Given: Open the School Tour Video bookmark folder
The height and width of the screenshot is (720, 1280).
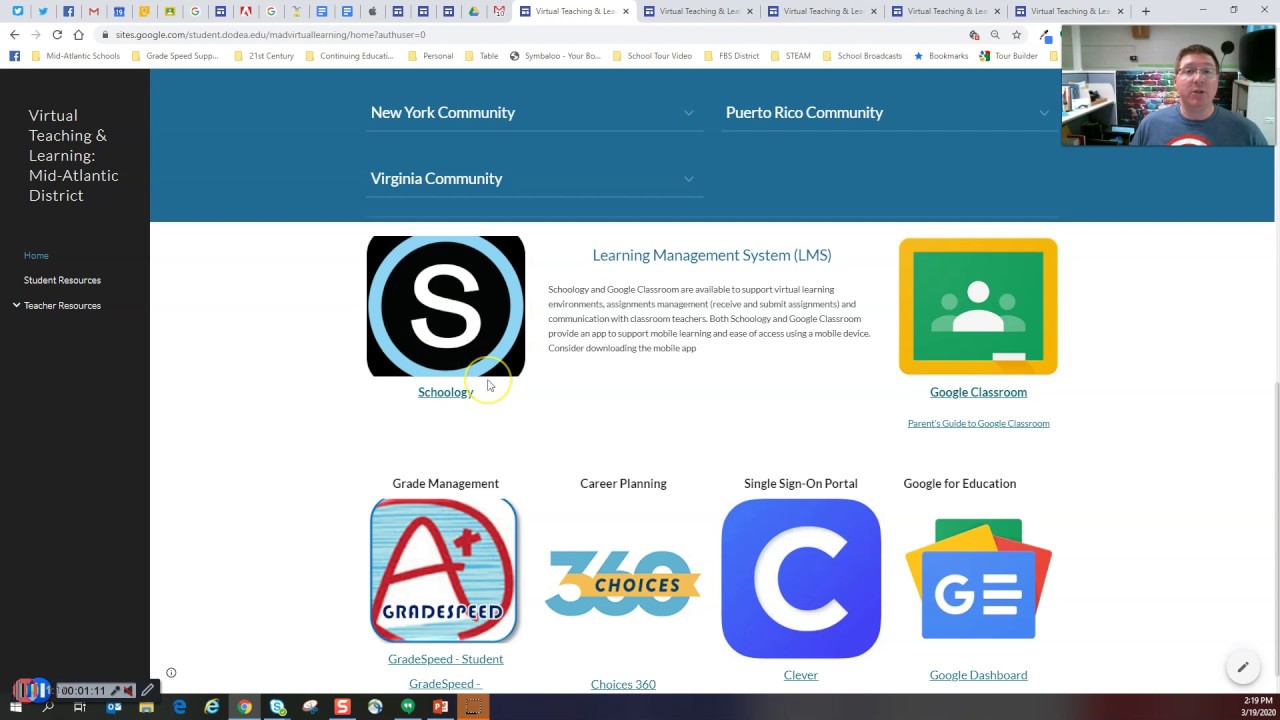Looking at the screenshot, I should coord(652,56).
